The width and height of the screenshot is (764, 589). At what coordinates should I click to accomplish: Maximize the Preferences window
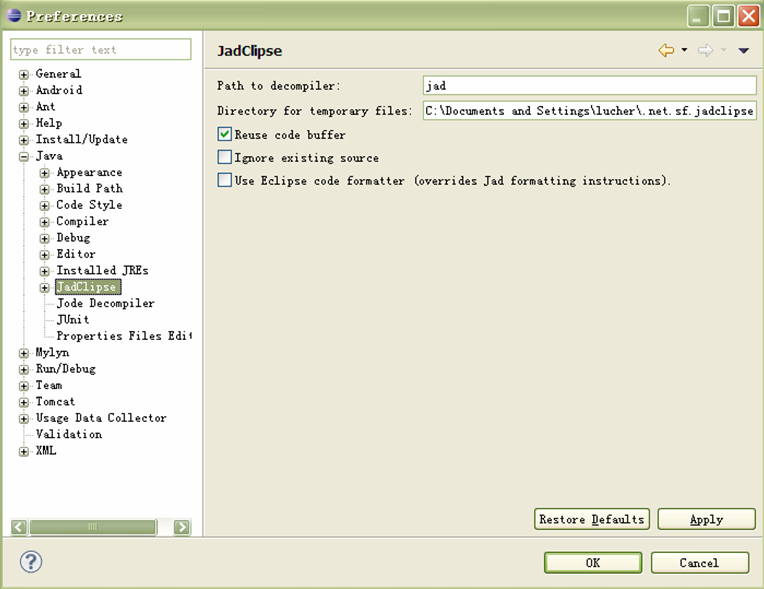point(724,16)
